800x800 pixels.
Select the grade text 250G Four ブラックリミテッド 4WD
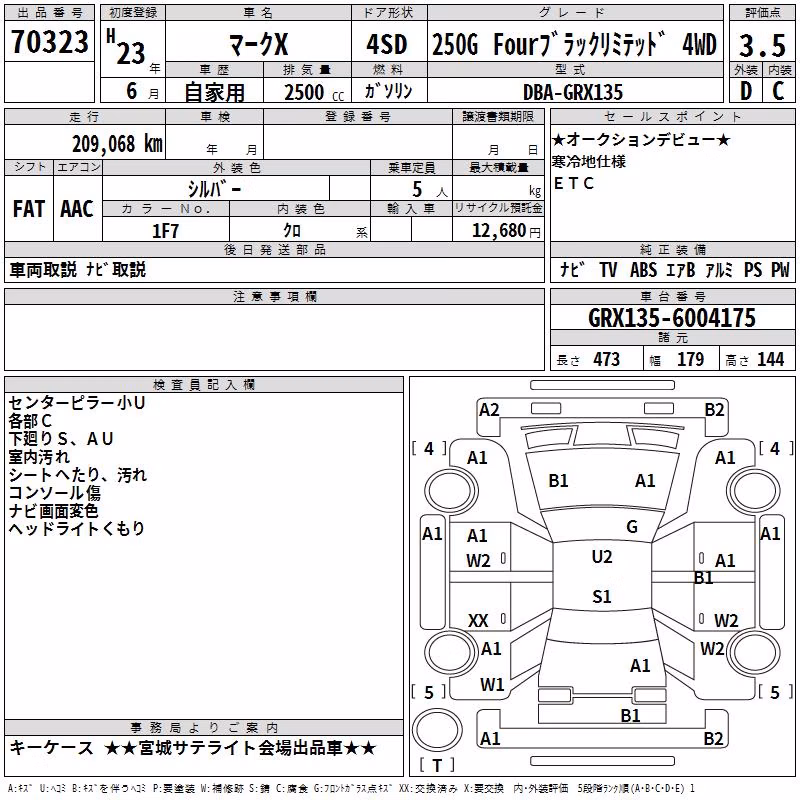tap(574, 44)
